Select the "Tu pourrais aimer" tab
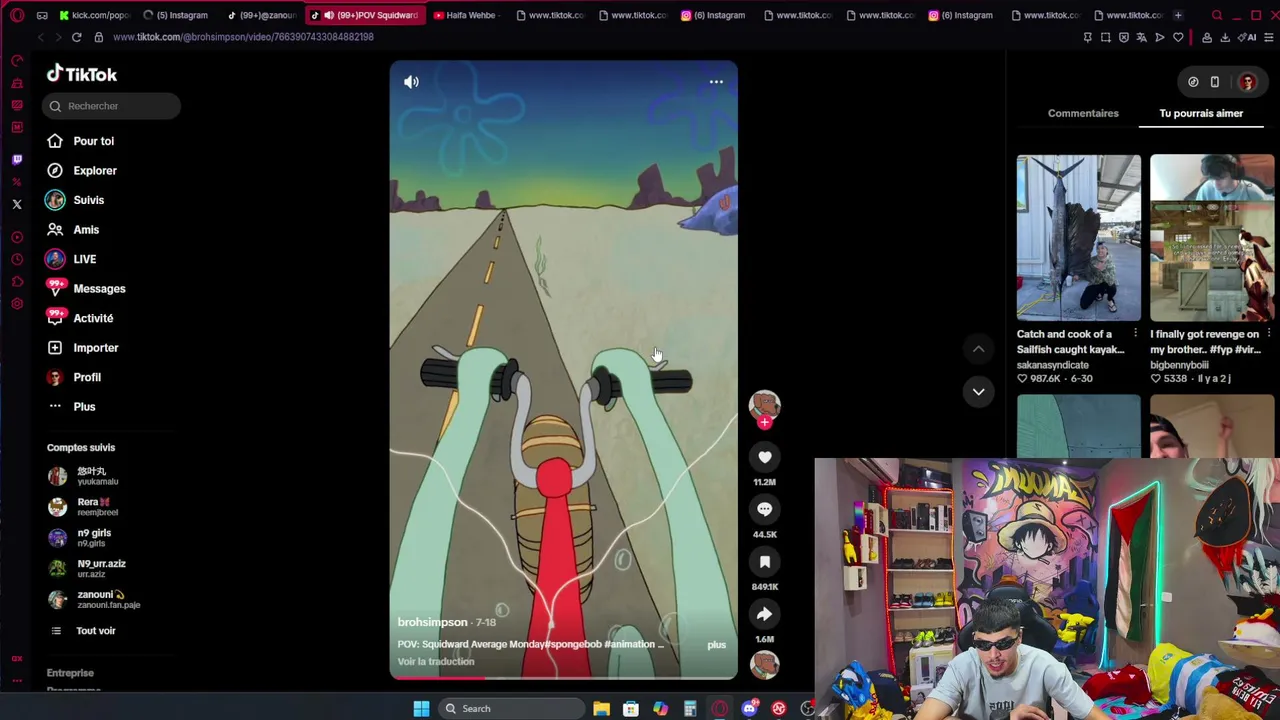1280x720 pixels. click(x=1201, y=113)
